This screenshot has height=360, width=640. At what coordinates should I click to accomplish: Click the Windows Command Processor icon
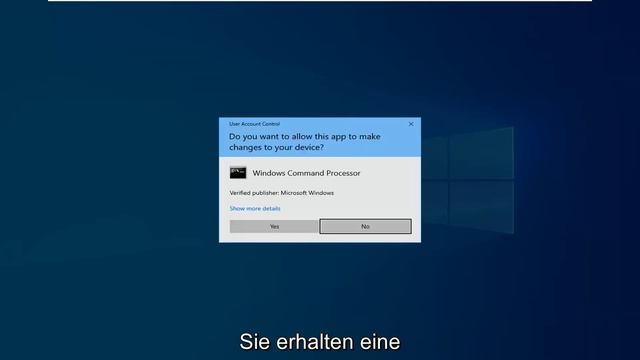tap(238, 173)
